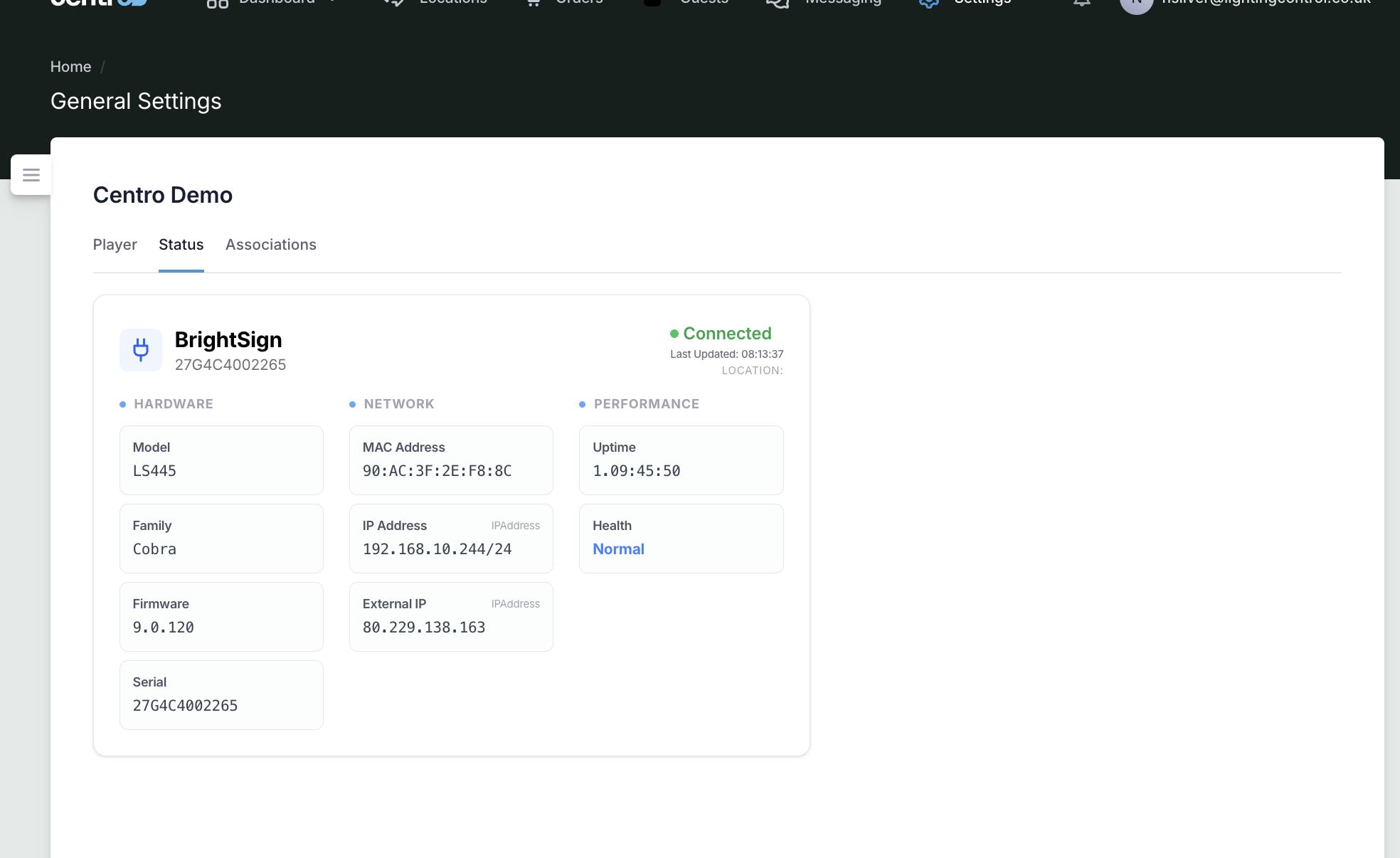This screenshot has height=858, width=1400.
Task: Open the Associations tab
Action: click(x=271, y=245)
